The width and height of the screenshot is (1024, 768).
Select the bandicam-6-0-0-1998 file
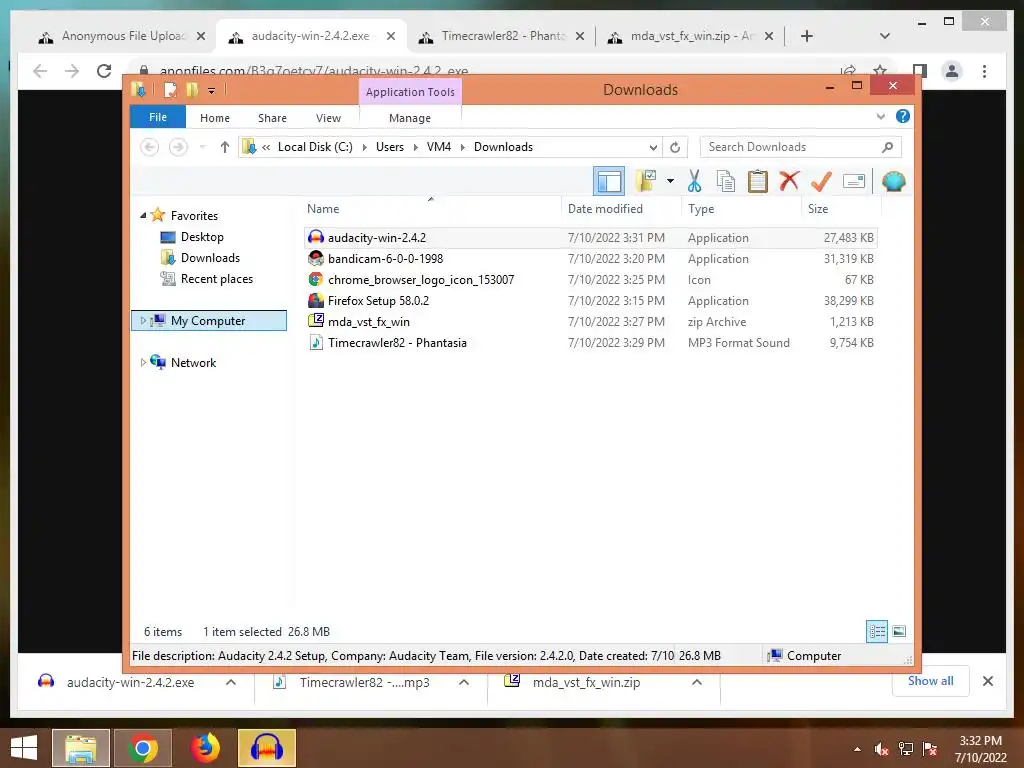pyautogui.click(x=590, y=259)
